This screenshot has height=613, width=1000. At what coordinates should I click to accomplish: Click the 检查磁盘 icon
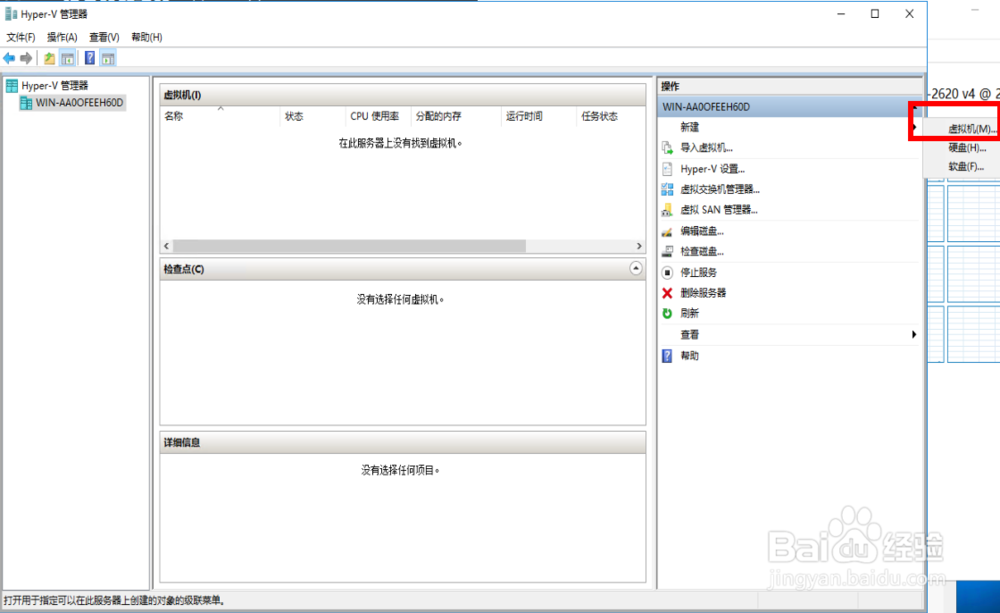tap(667, 251)
